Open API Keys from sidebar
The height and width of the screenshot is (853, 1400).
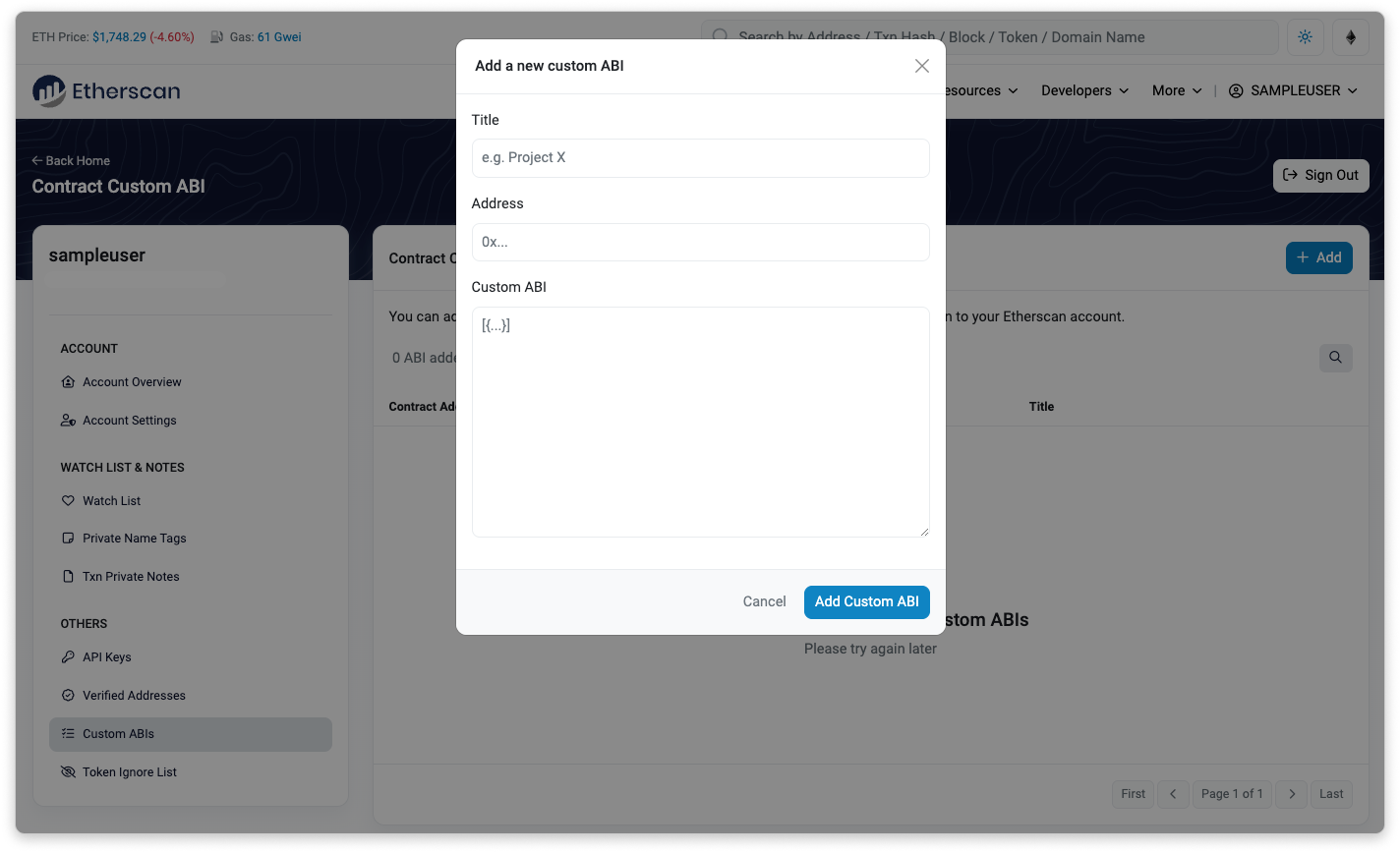pos(106,657)
